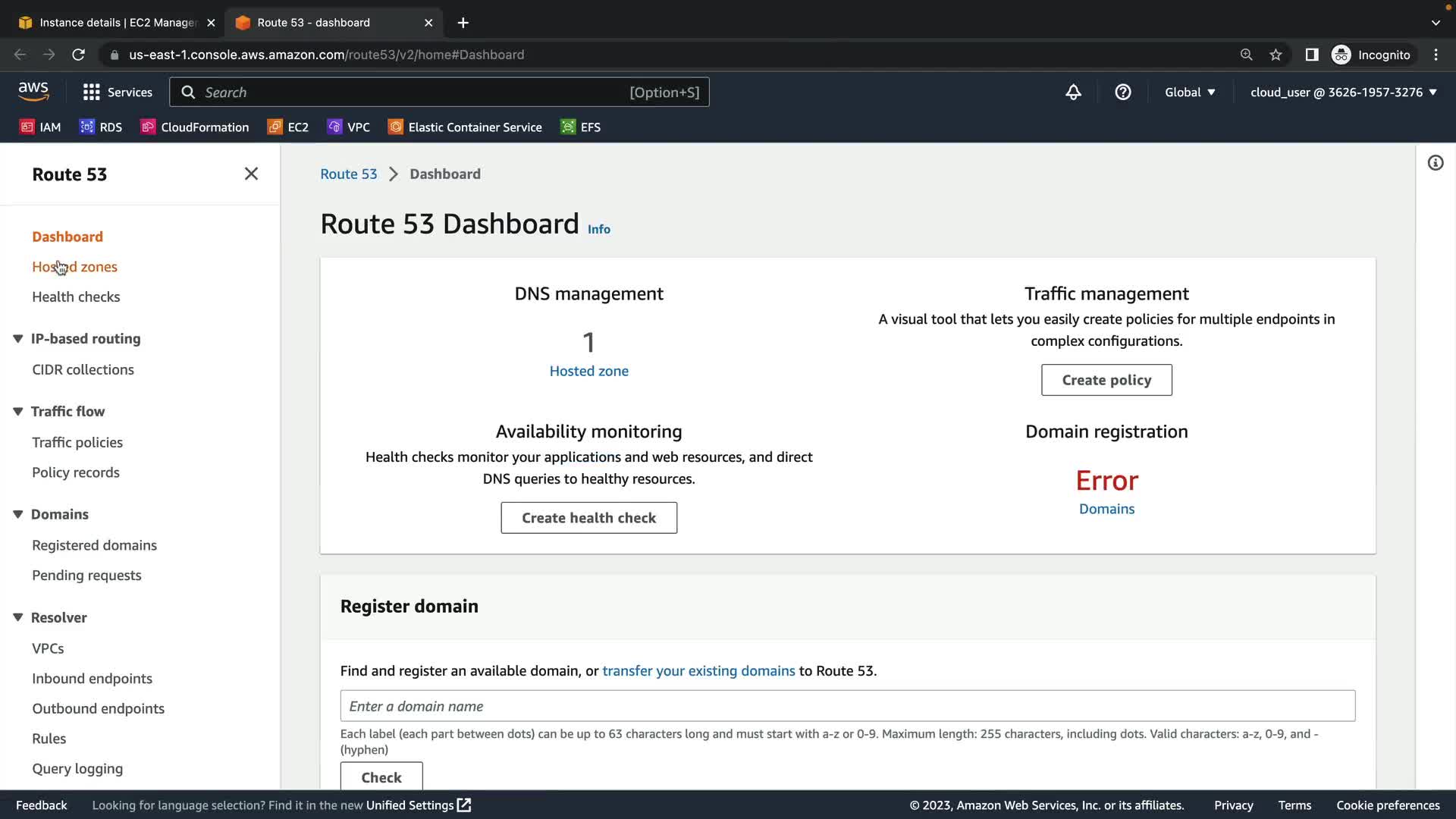The image size is (1456, 819).
Task: Click the Enter a domain name field
Action: (x=847, y=706)
